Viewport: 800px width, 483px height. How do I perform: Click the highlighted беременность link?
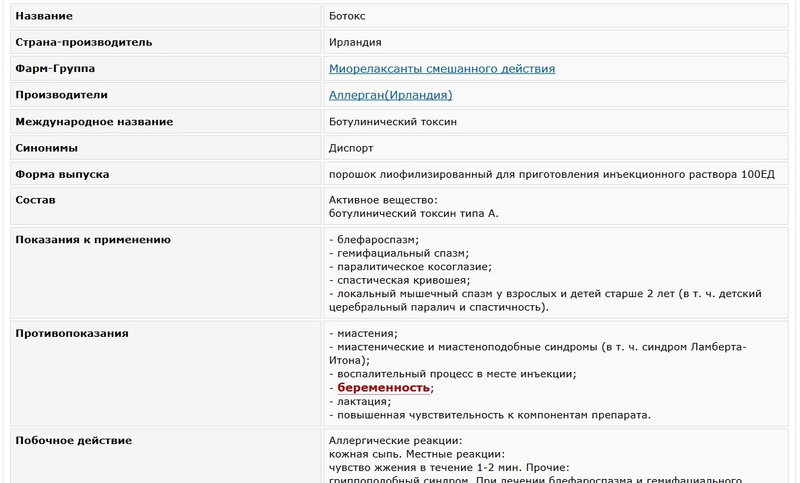click(384, 387)
